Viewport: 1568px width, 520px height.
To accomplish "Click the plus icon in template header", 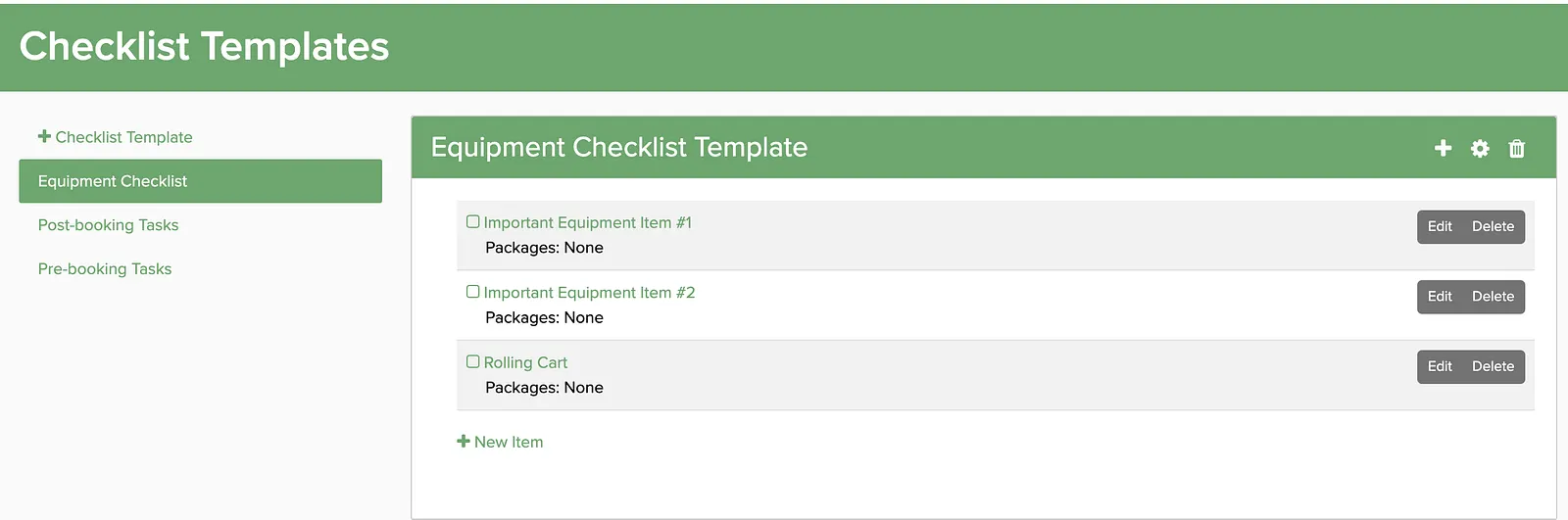I will [1443, 148].
